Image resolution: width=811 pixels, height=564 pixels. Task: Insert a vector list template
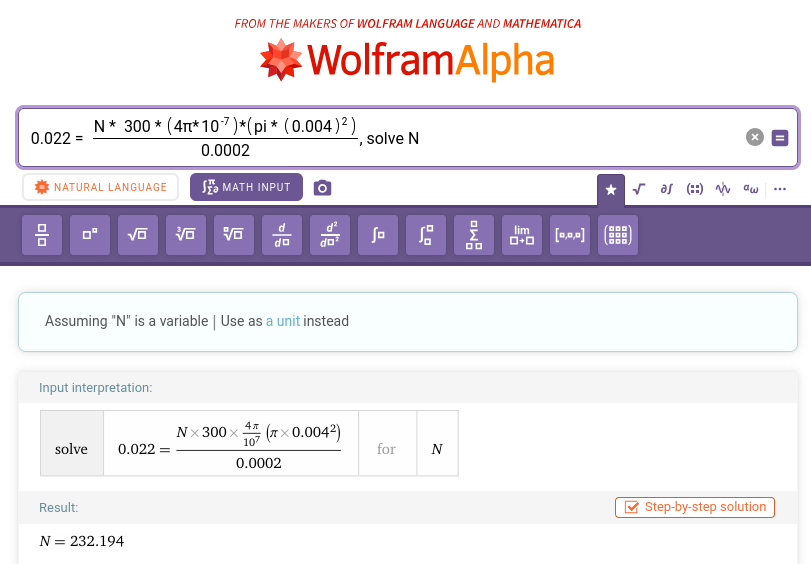570,235
